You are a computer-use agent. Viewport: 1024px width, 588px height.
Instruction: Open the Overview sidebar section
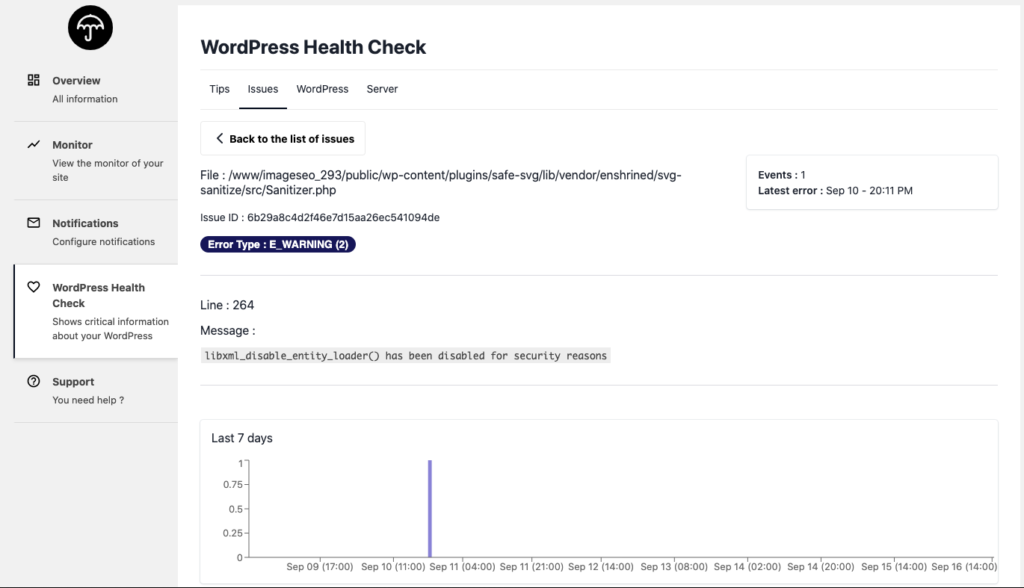pos(95,89)
